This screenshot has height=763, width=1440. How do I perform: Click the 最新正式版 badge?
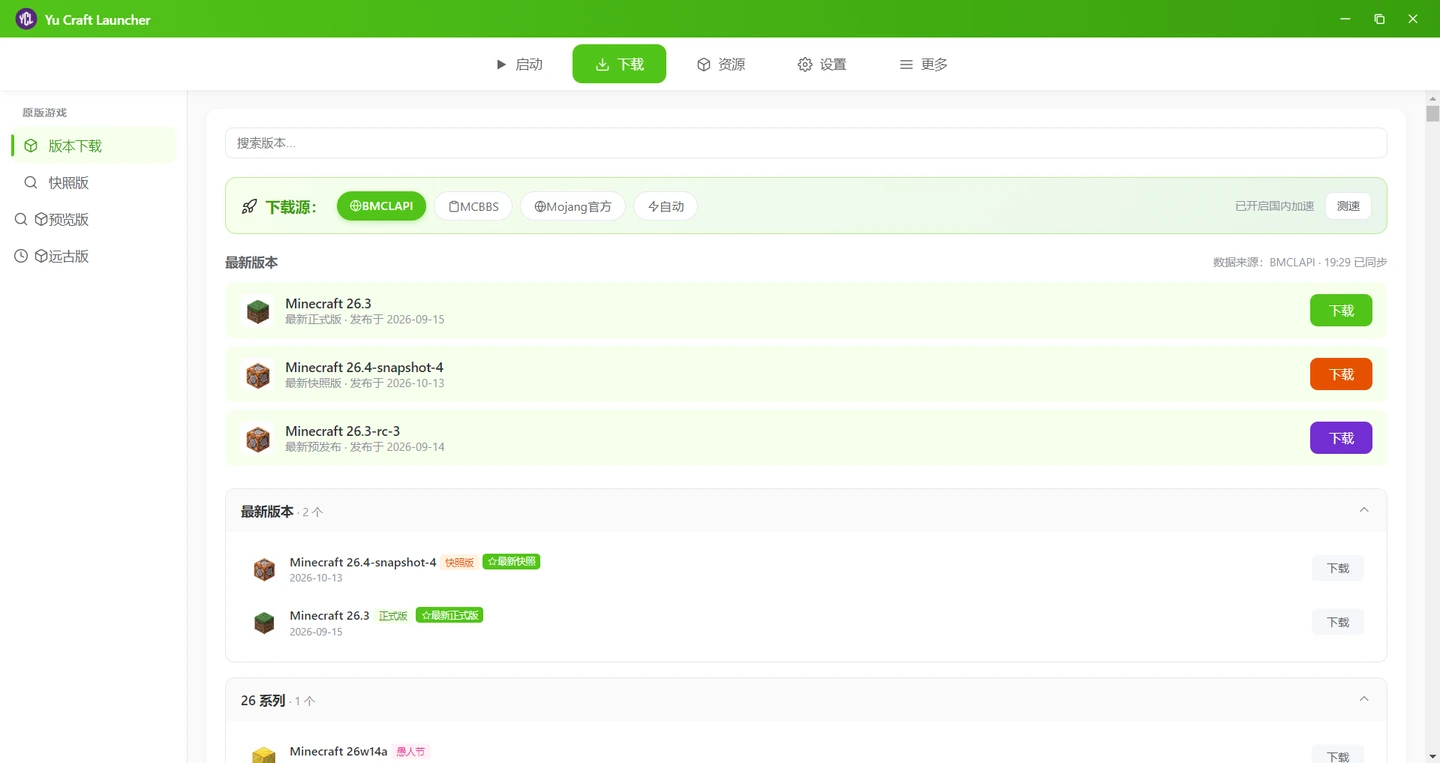(450, 615)
